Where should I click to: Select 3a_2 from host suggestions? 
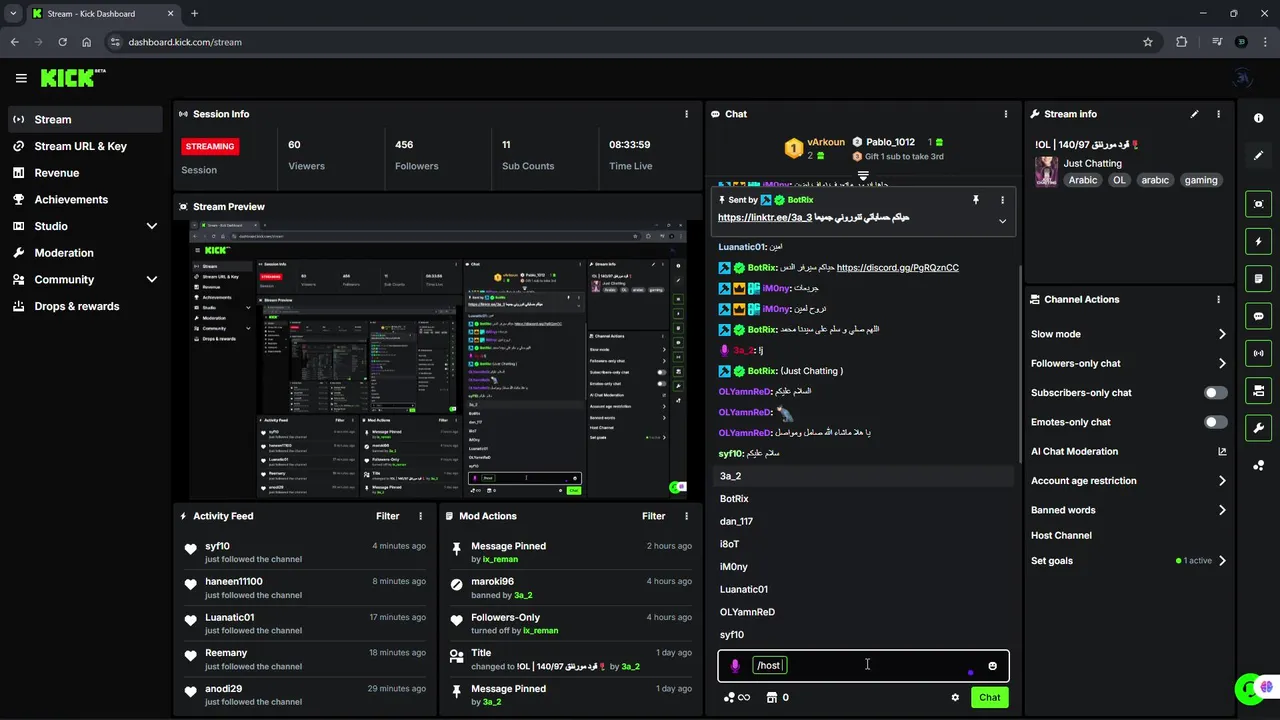pyautogui.click(x=863, y=476)
